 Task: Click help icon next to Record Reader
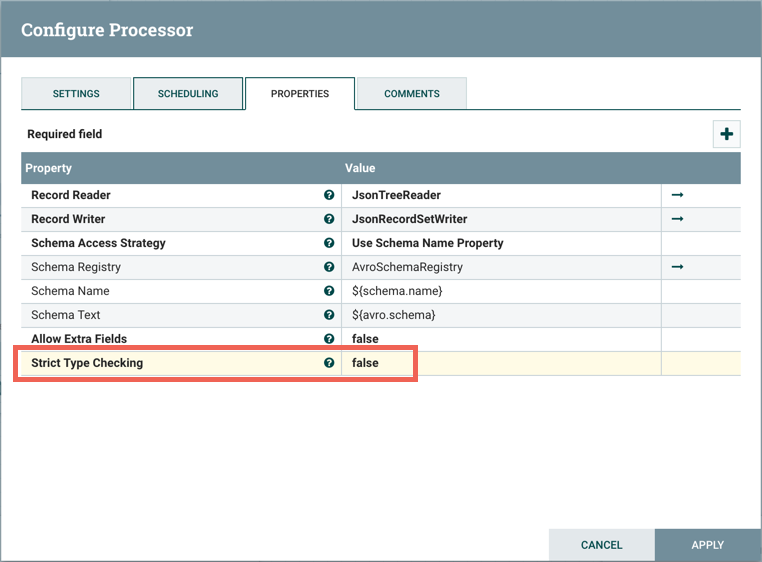[x=329, y=195]
